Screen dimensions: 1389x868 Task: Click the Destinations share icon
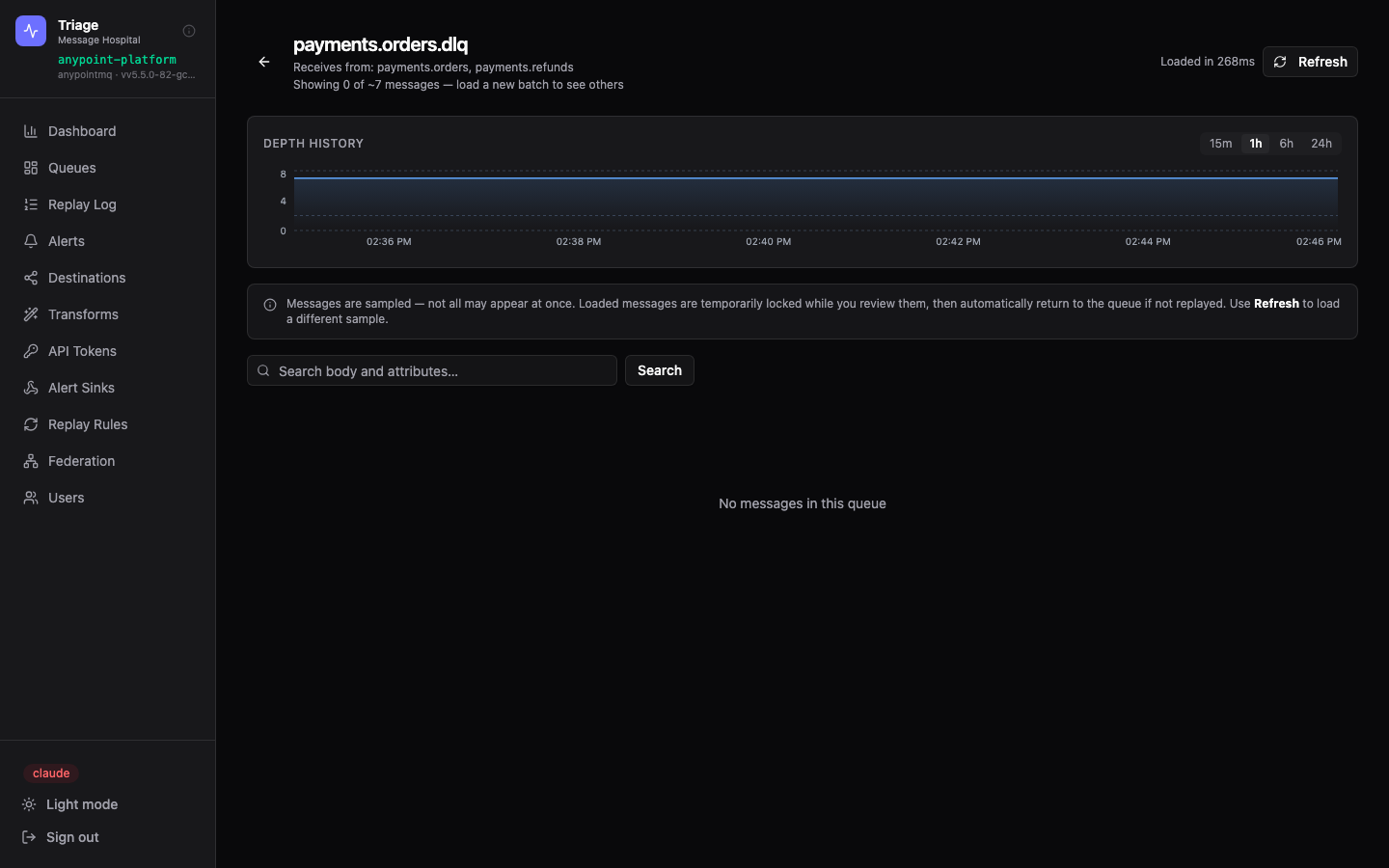point(31,278)
